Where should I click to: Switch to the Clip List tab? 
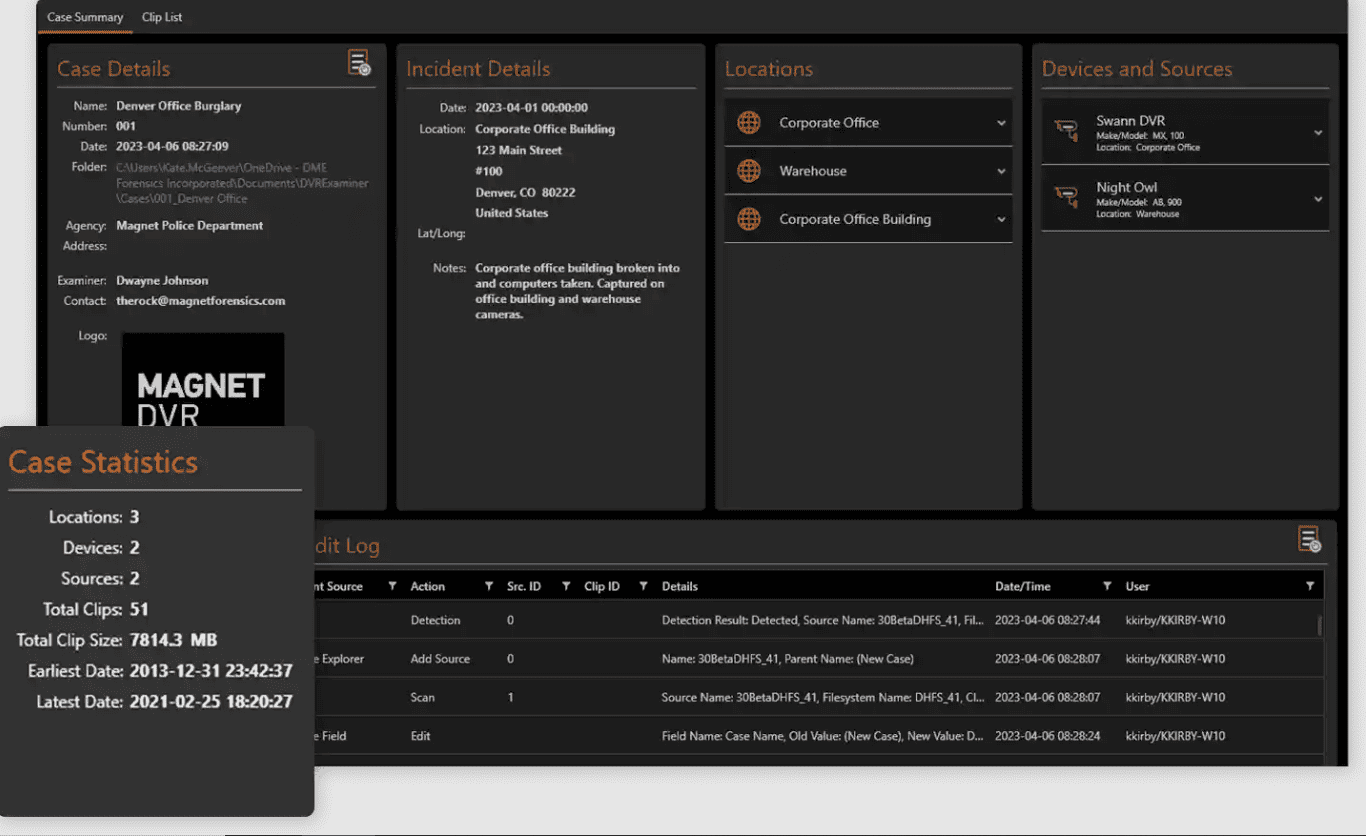click(162, 17)
